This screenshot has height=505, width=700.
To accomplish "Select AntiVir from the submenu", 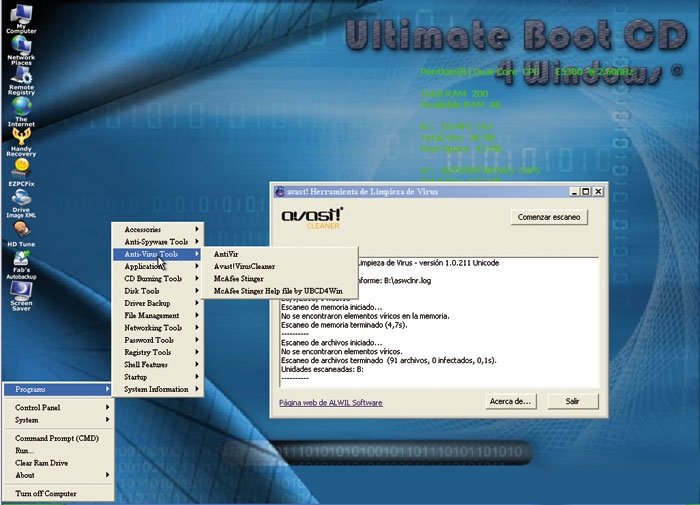I will [281, 254].
